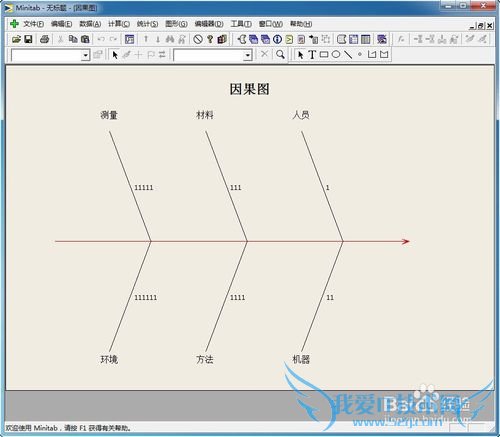The height and width of the screenshot is (437, 500).
Task: Show the Session Folder icon
Action: tap(242, 39)
